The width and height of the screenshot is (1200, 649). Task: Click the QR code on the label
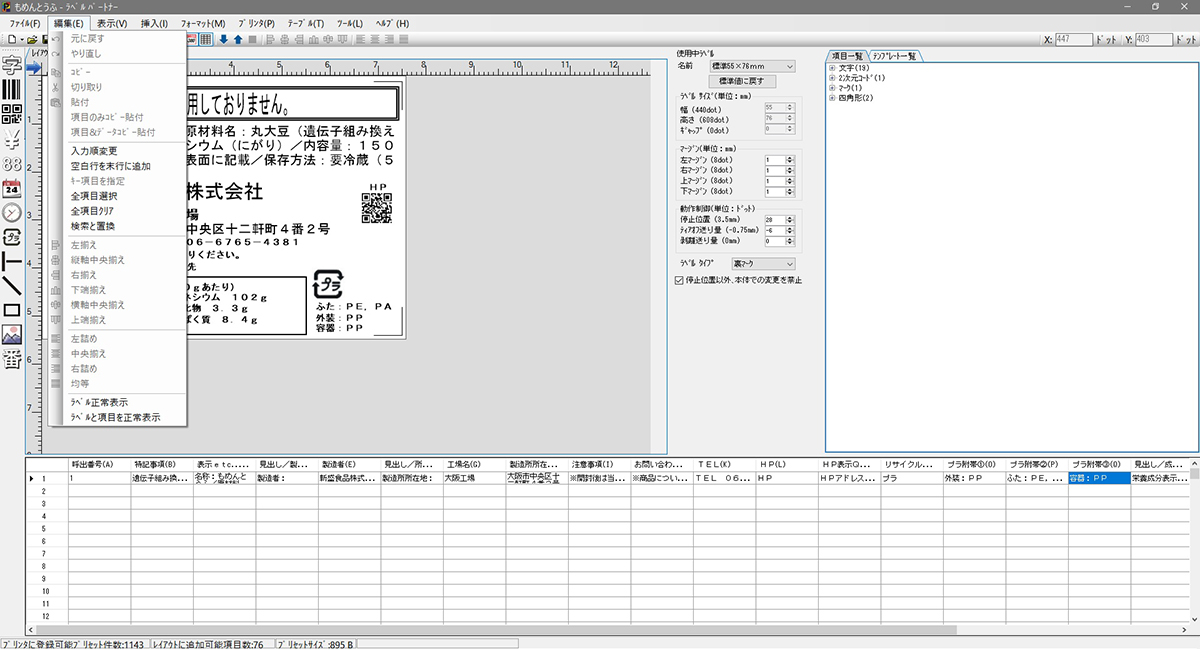[376, 207]
